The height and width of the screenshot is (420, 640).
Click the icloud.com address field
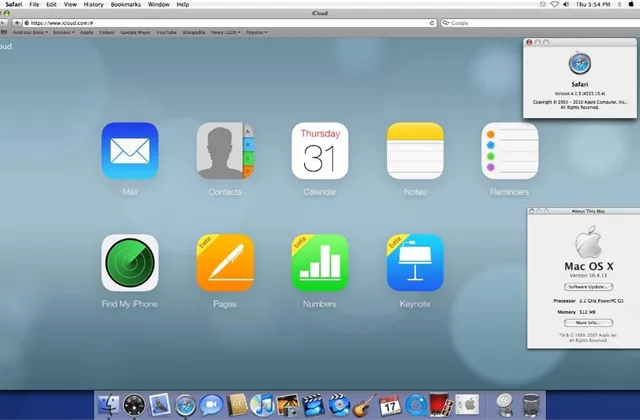230,23
